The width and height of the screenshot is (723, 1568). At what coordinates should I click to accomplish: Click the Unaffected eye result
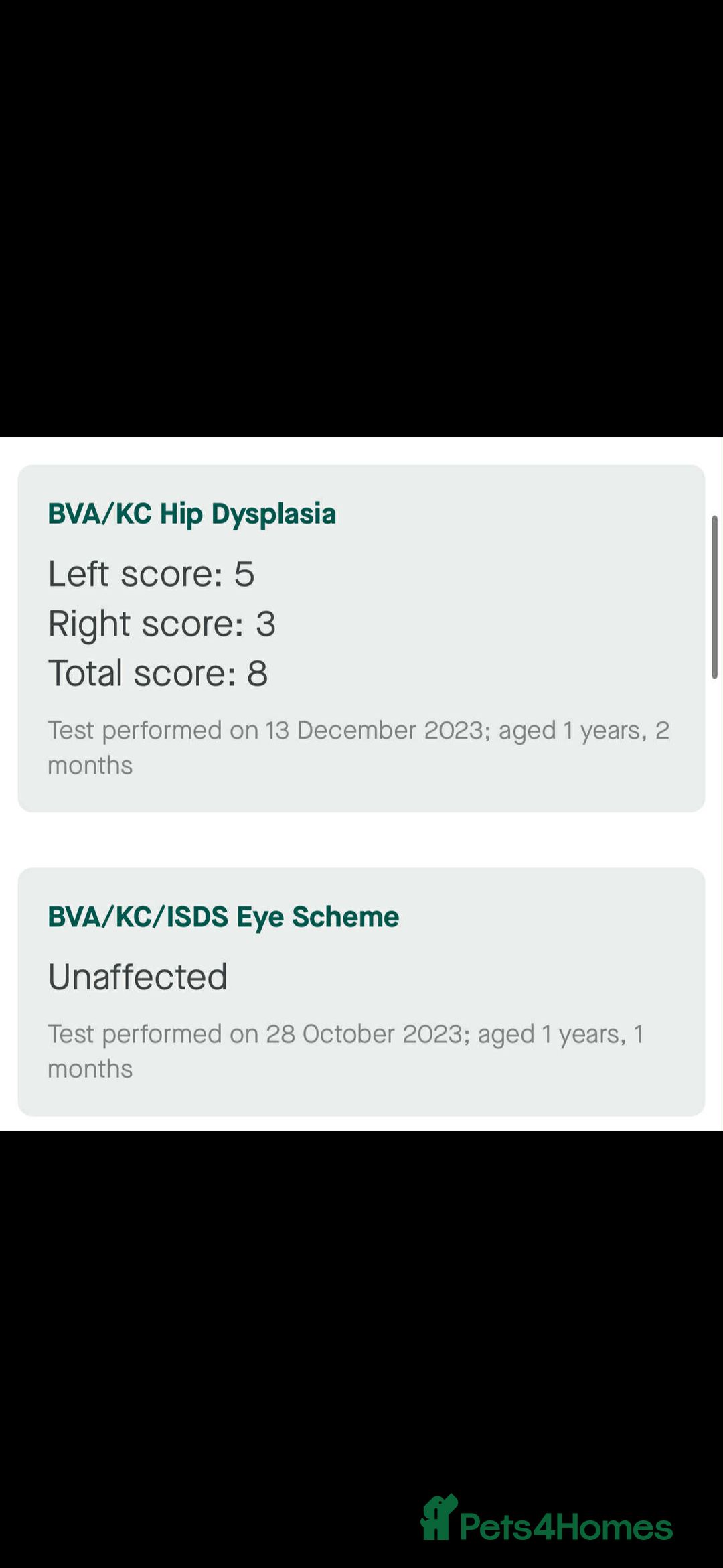tap(138, 977)
